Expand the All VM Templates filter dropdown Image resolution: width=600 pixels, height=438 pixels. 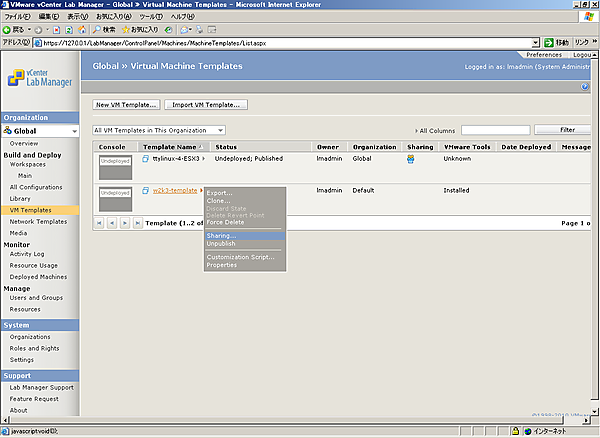coord(220,130)
